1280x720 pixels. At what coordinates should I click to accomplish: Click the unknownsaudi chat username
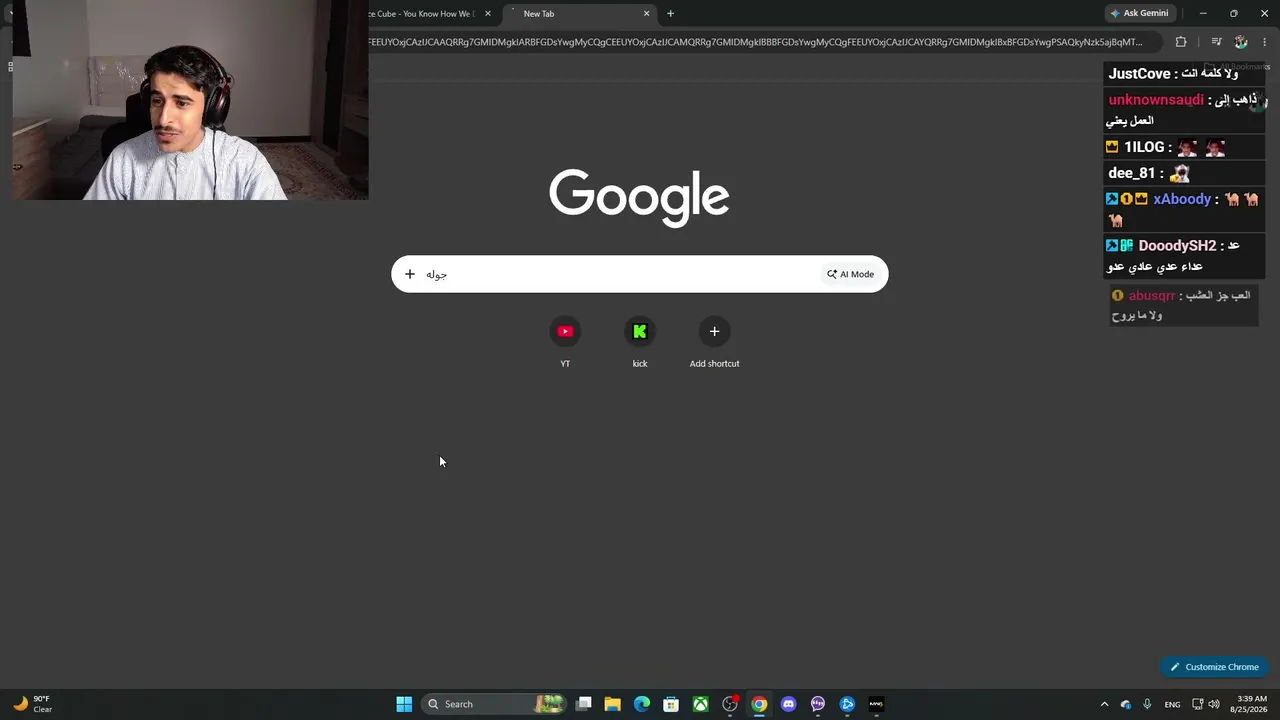pyautogui.click(x=1156, y=100)
